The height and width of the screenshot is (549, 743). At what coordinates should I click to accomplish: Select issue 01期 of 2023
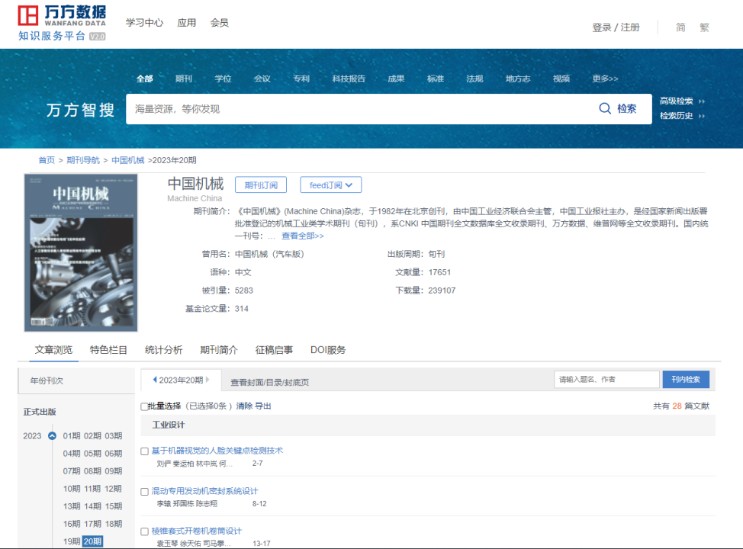point(72,436)
